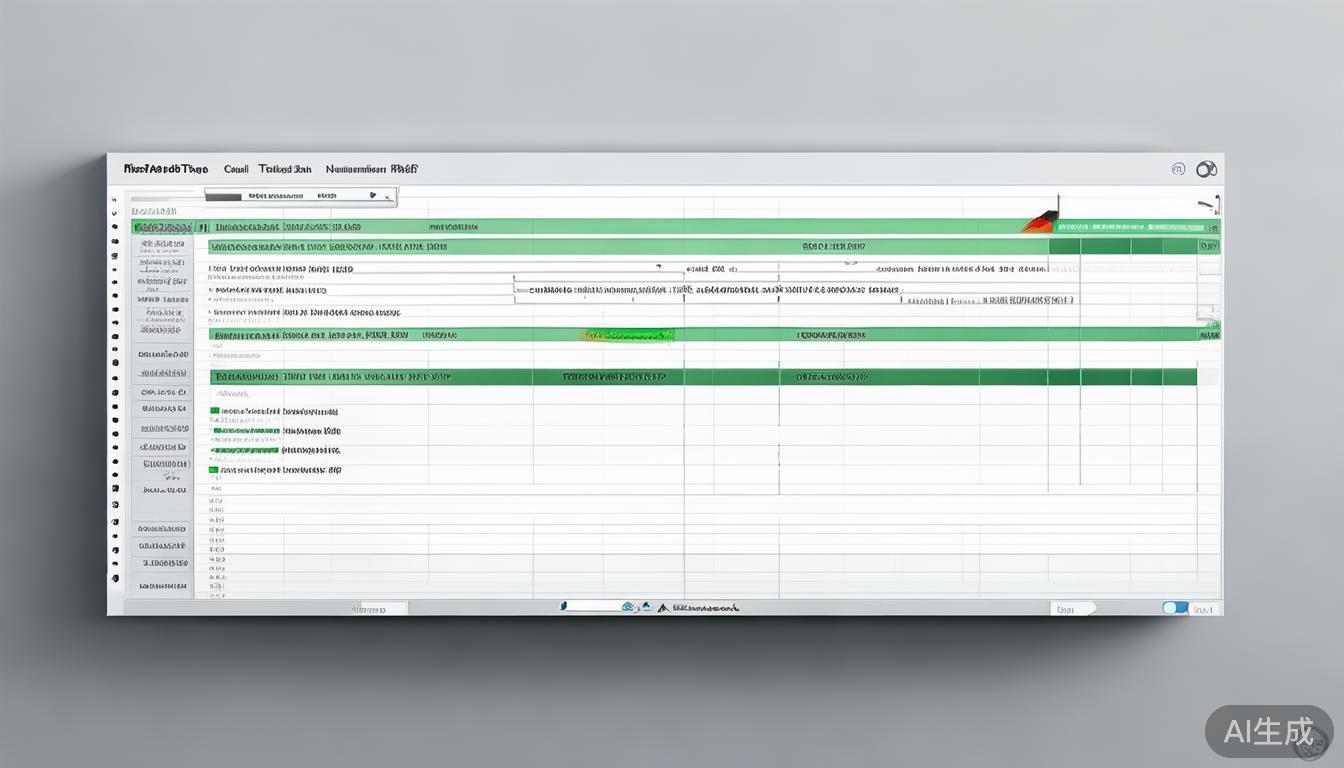Image resolution: width=1344 pixels, height=768 pixels.
Task: Click the overlapping circles icon in top-right header
Action: (1206, 170)
